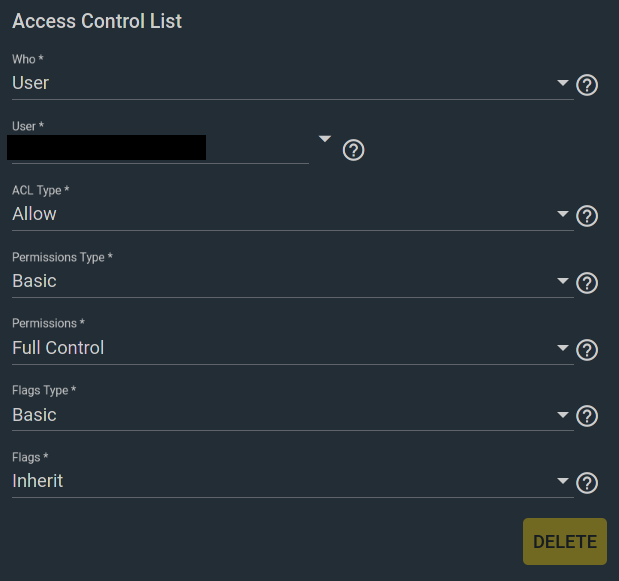Open the Permissions Type dropdown arrow
This screenshot has height=581, width=619.
(x=563, y=281)
